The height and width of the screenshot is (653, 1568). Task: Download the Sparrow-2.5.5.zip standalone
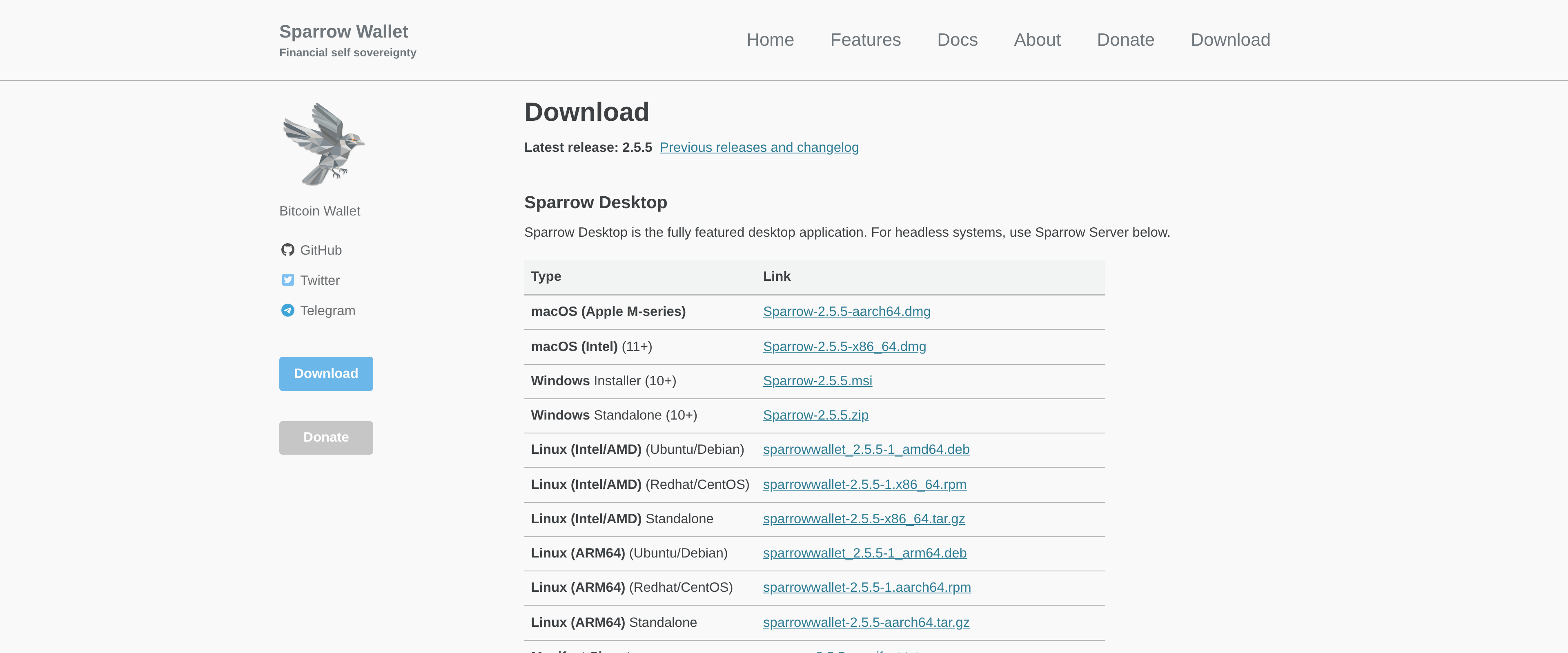click(x=816, y=415)
